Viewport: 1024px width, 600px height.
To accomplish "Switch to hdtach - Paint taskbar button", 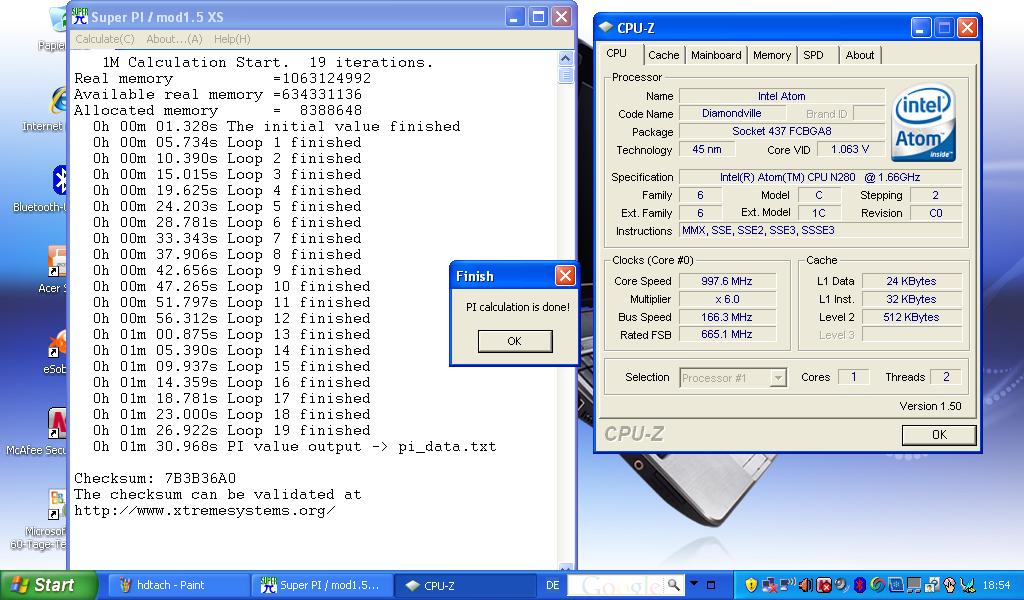I will [x=178, y=585].
